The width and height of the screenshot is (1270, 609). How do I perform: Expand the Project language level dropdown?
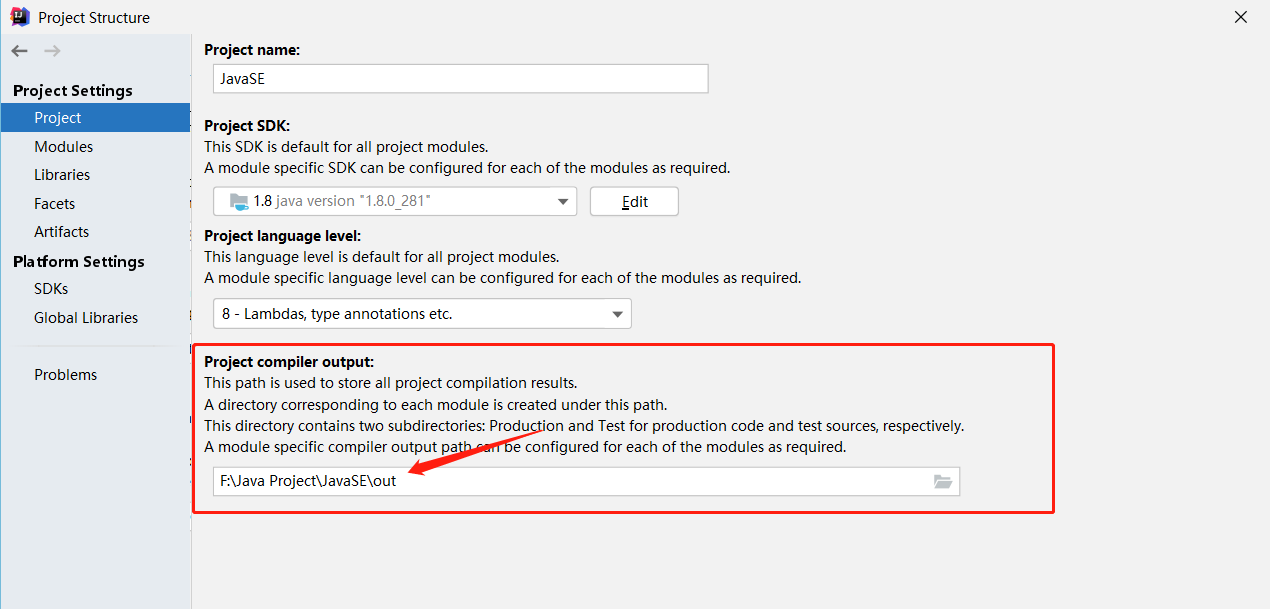point(617,314)
